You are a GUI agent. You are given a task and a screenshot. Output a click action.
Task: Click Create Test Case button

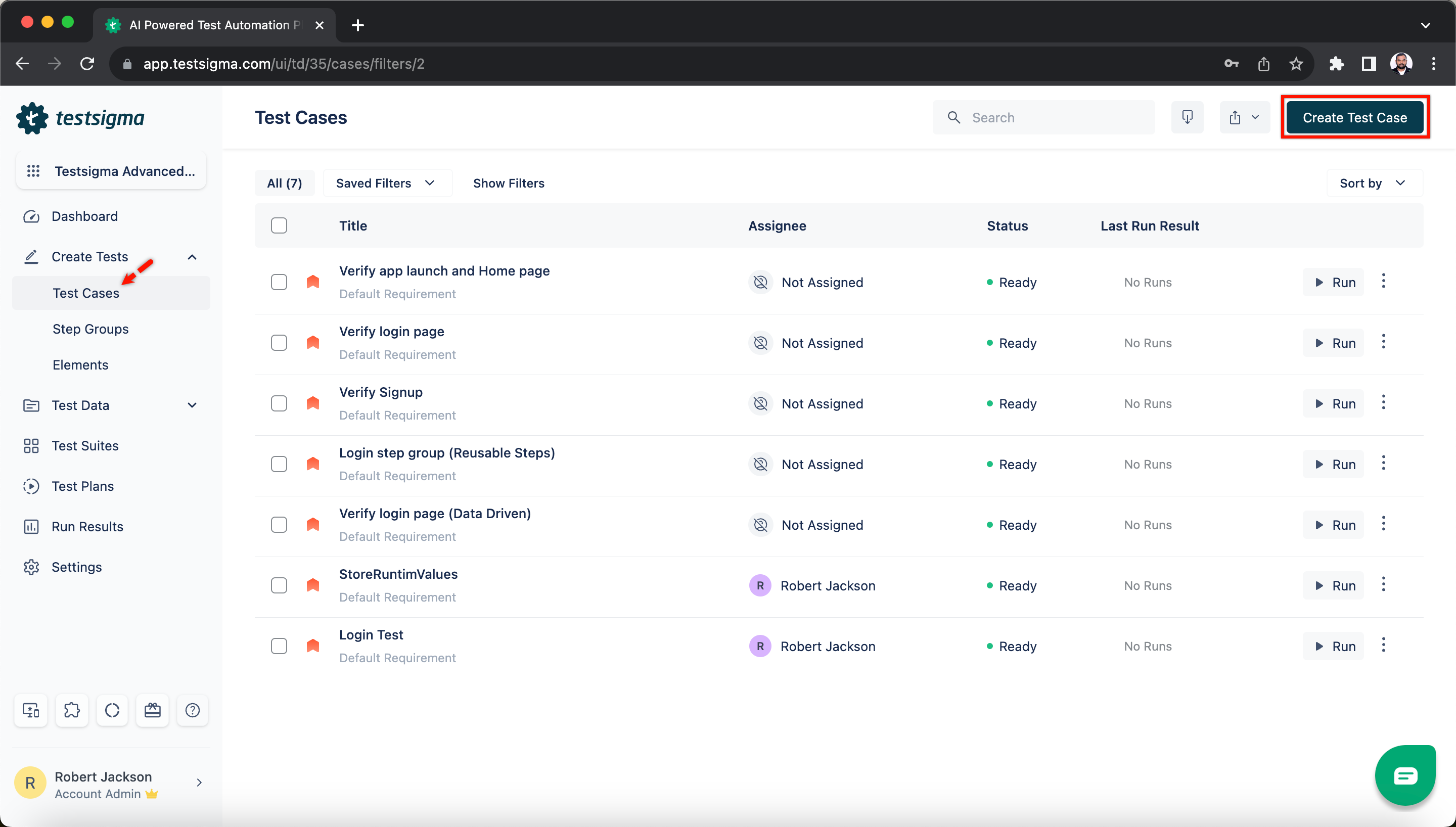point(1355,117)
